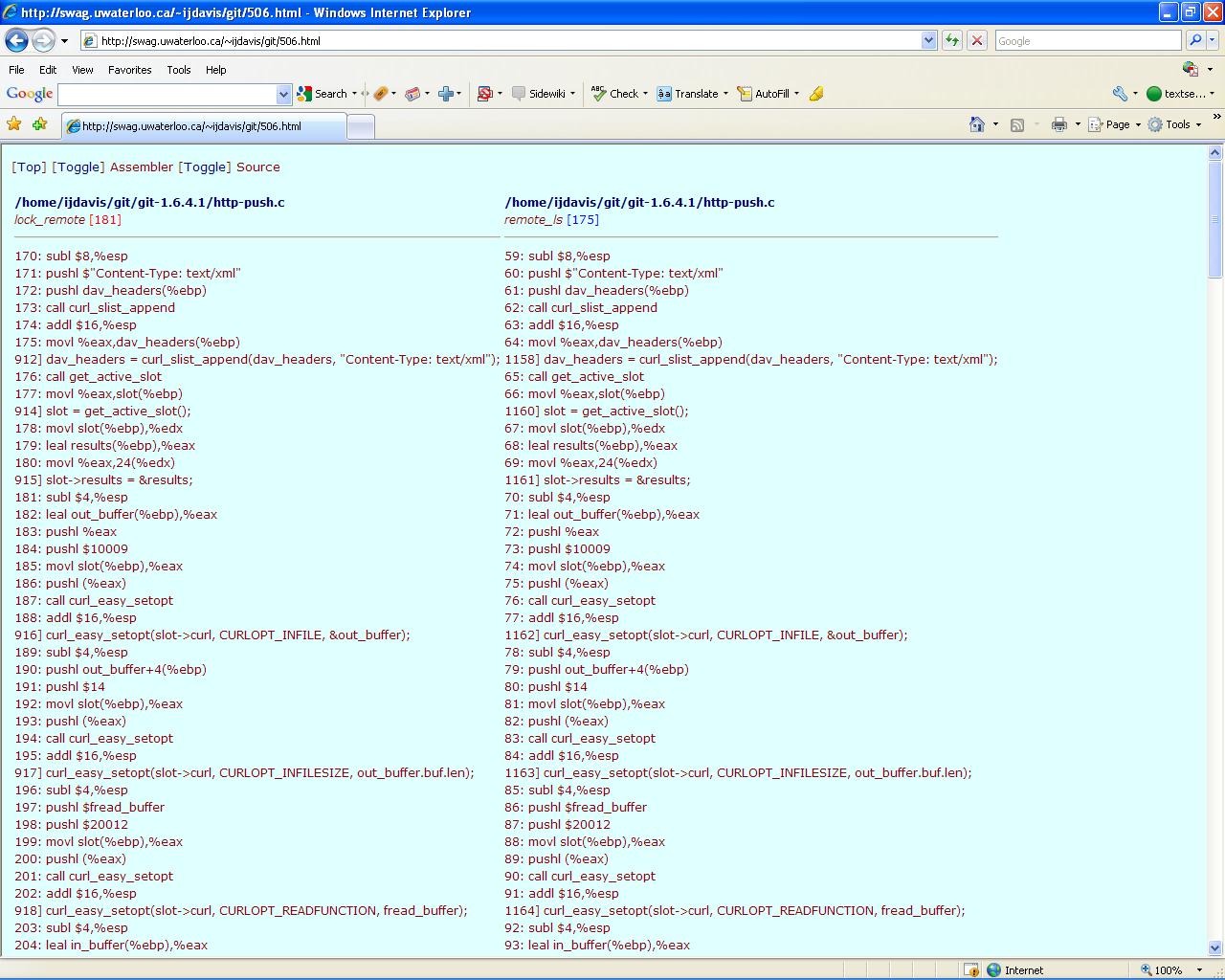The height and width of the screenshot is (980, 1225).
Task: Click the Home page icon
Action: pyautogui.click(x=977, y=124)
